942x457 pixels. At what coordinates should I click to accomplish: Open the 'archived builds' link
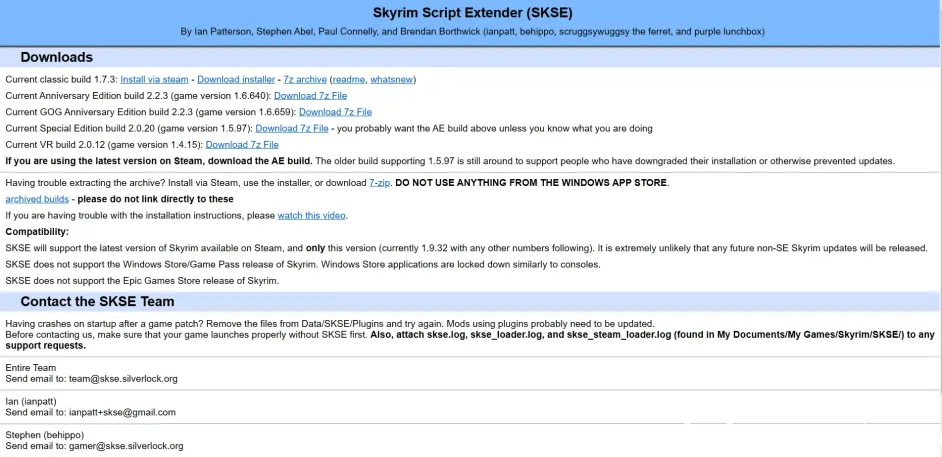[x=37, y=199]
